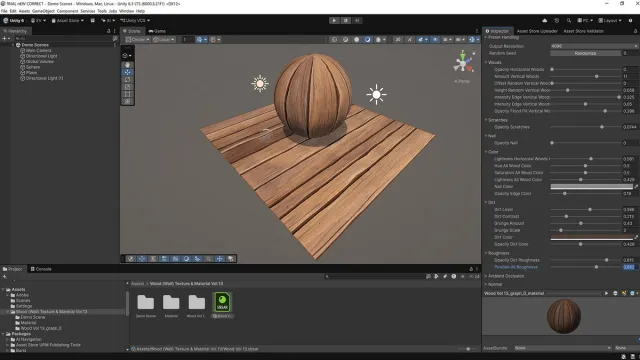Select the right directional light gizmo
The height and width of the screenshot is (360, 640).
[376, 95]
